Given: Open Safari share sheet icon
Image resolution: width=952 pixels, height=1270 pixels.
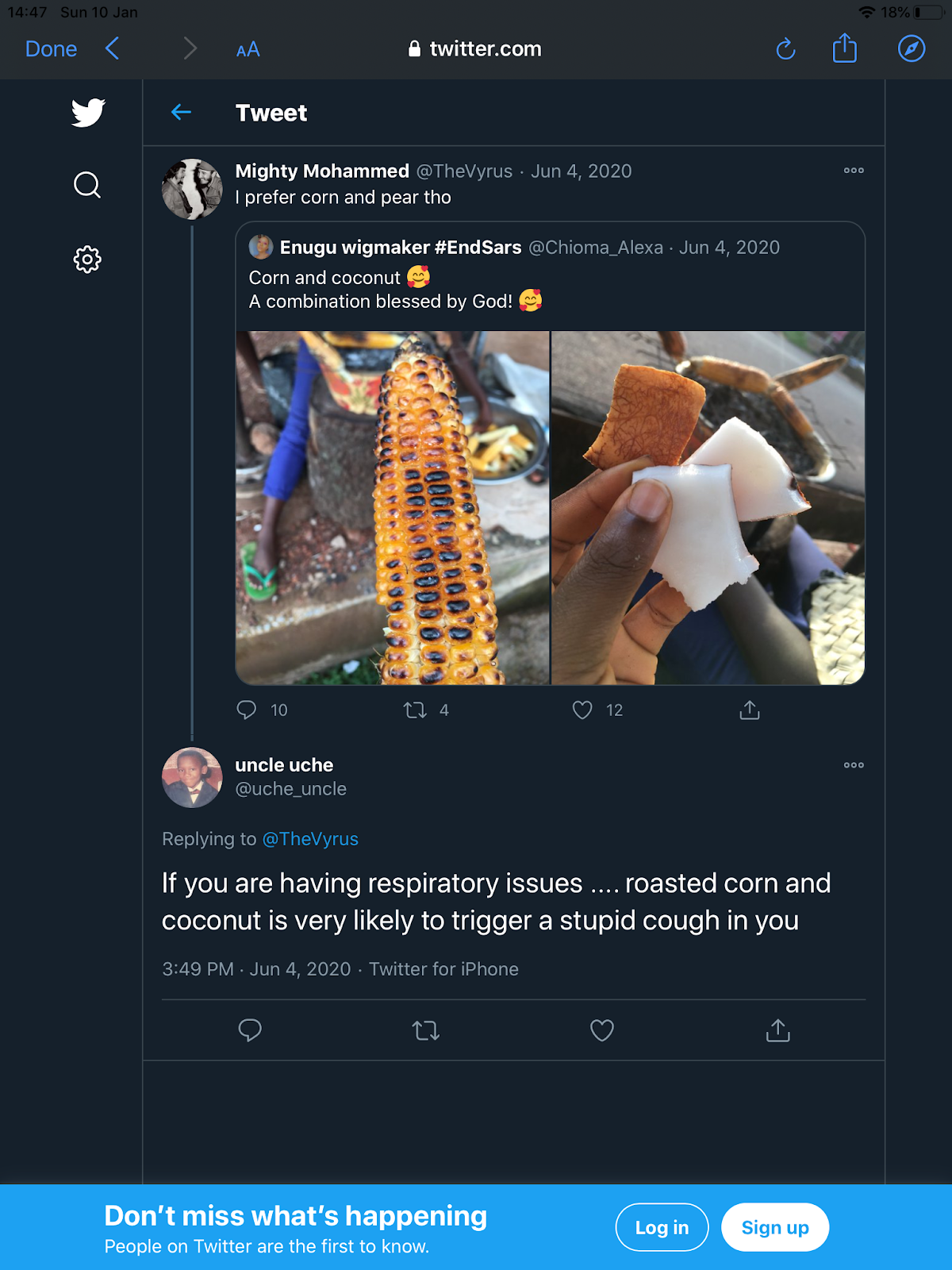Looking at the screenshot, I should coord(845,48).
